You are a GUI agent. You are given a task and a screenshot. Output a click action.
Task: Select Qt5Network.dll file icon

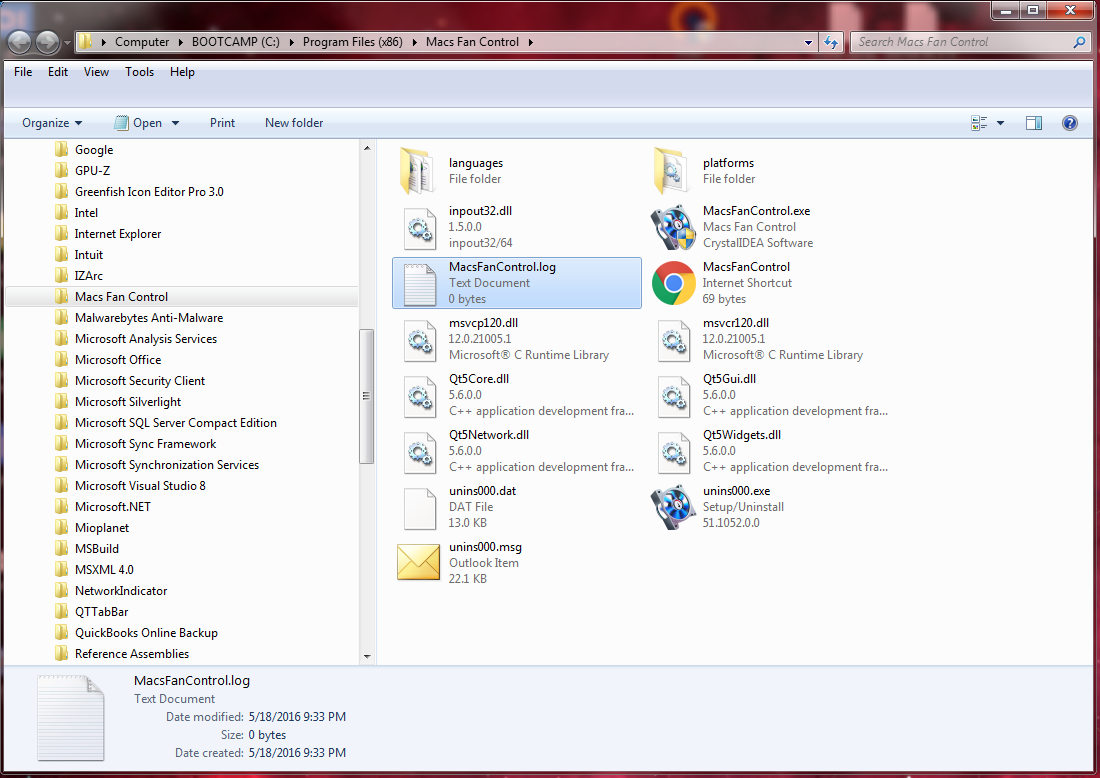[x=420, y=452]
